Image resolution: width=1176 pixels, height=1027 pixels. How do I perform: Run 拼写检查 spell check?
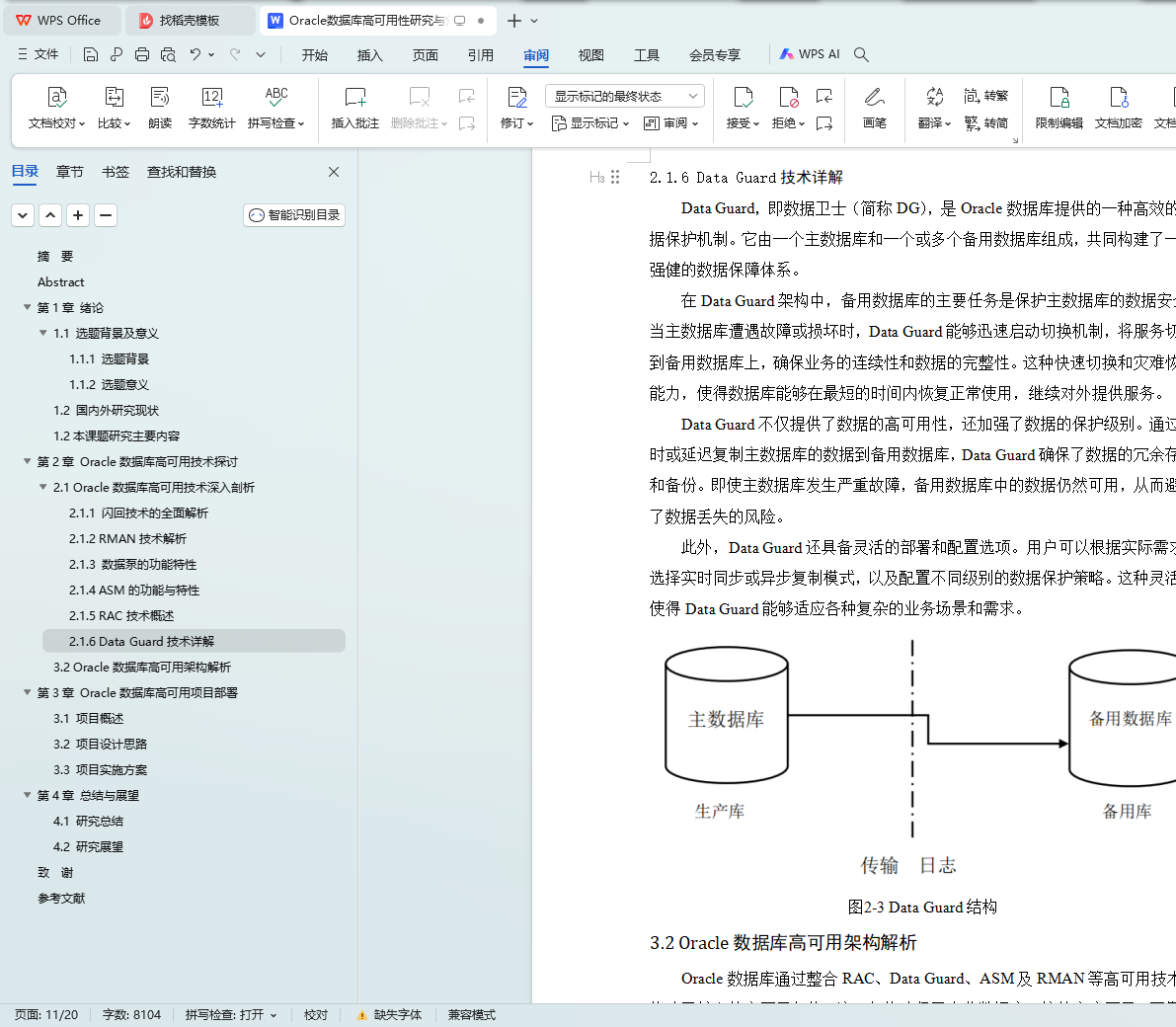point(276,108)
